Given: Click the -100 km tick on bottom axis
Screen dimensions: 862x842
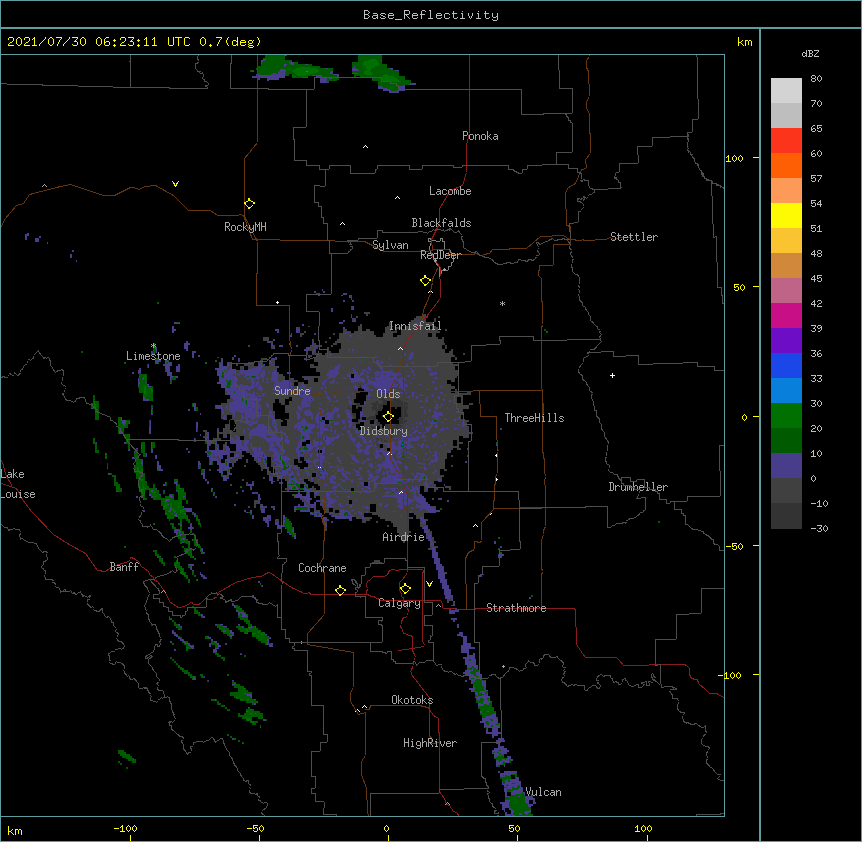Looking at the screenshot, I should (125, 828).
